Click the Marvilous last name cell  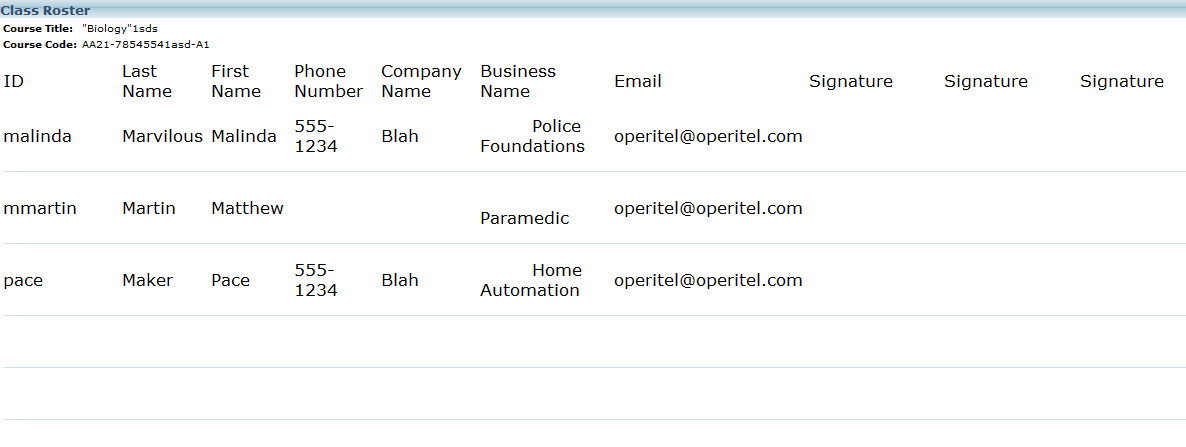[x=162, y=136]
